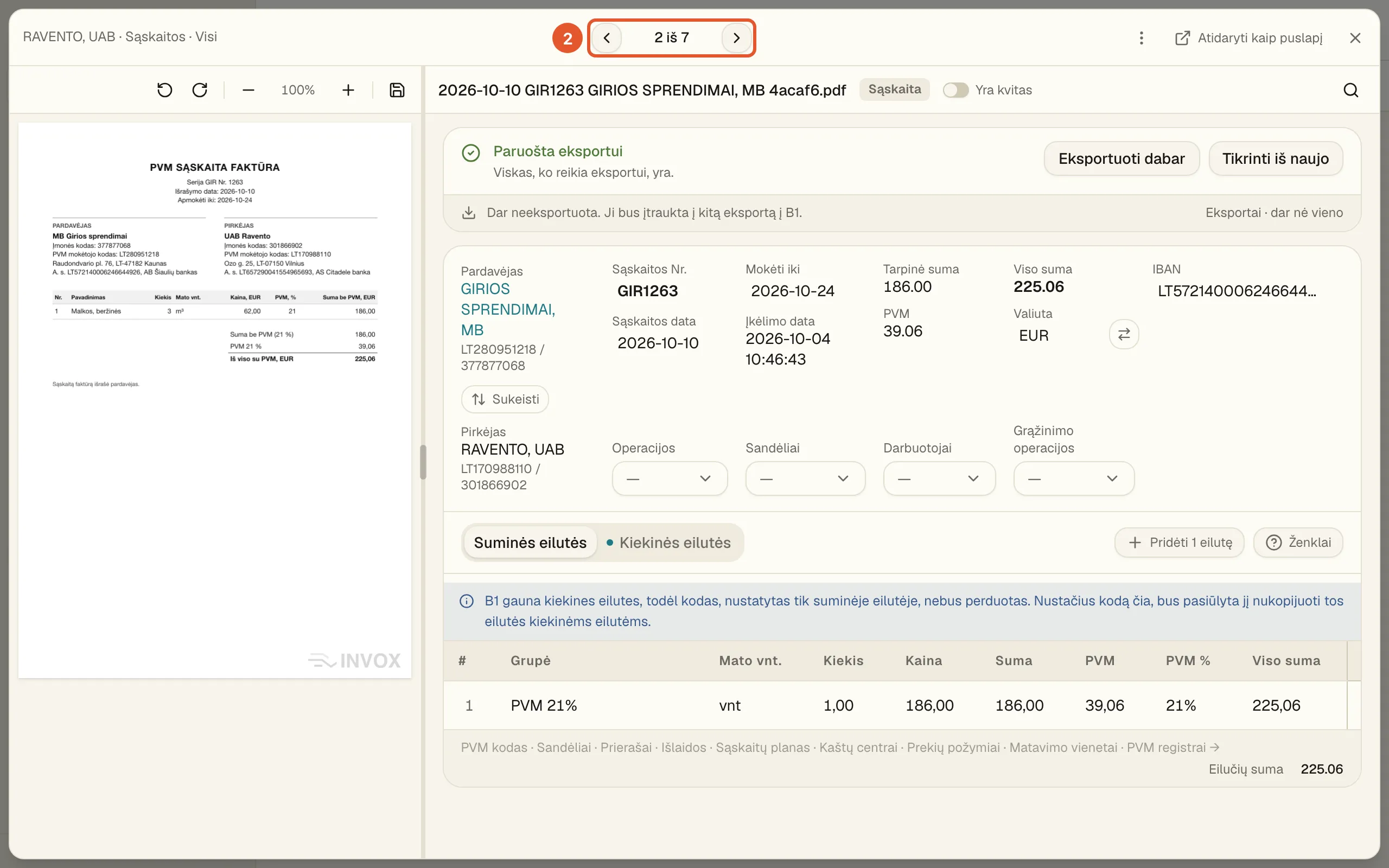Switch to Kiekinės eilutės tab
1389x868 pixels.
[x=669, y=542]
